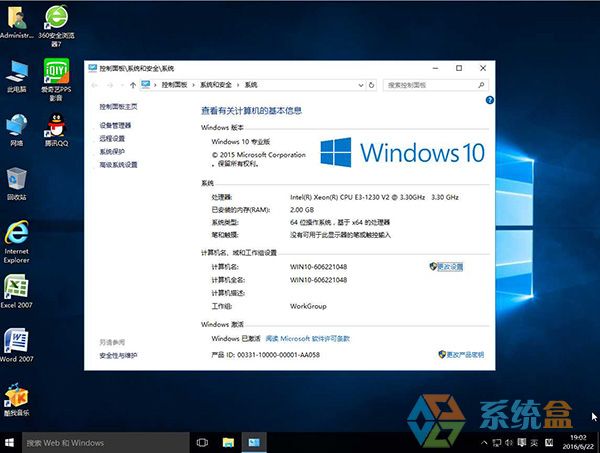Open Word 2007 desktop shortcut
Image resolution: width=600 pixels, height=453 pixels.
pyautogui.click(x=16, y=345)
